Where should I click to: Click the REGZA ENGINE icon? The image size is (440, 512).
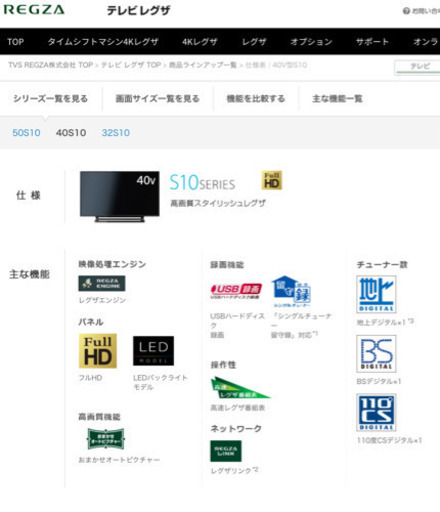(102, 283)
